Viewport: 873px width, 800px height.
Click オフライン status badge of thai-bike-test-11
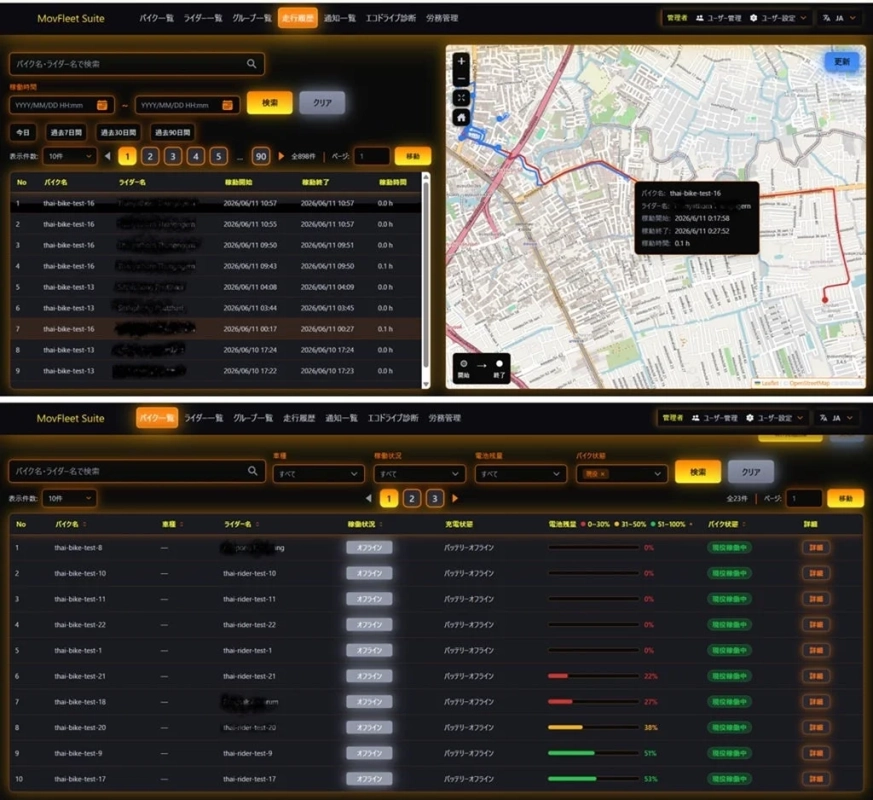(x=369, y=599)
